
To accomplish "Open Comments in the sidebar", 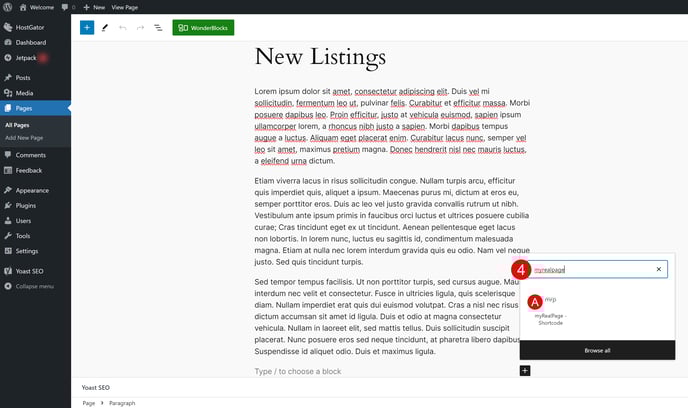I will pos(35,155).
